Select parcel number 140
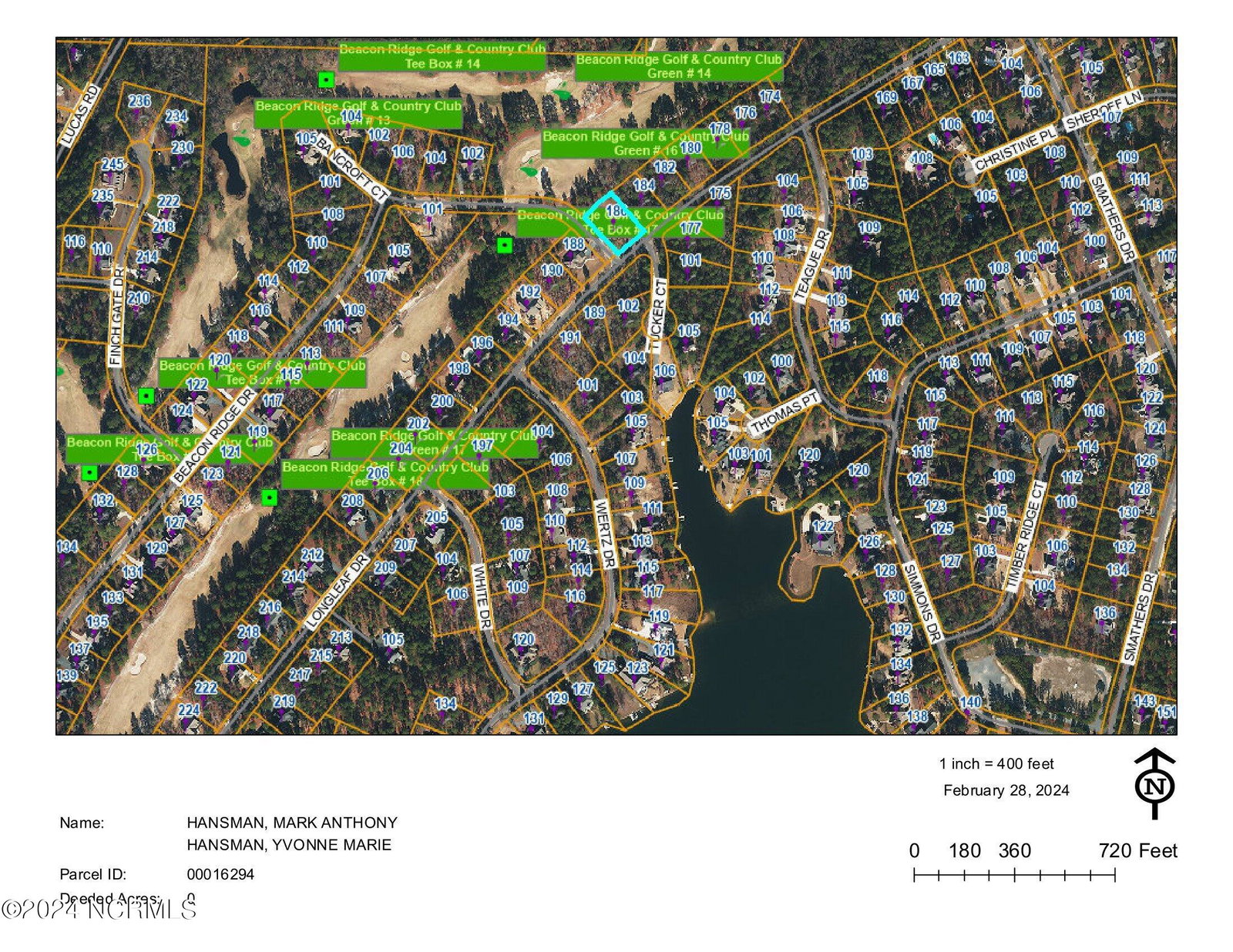The width and height of the screenshot is (1233, 952). pos(970,702)
